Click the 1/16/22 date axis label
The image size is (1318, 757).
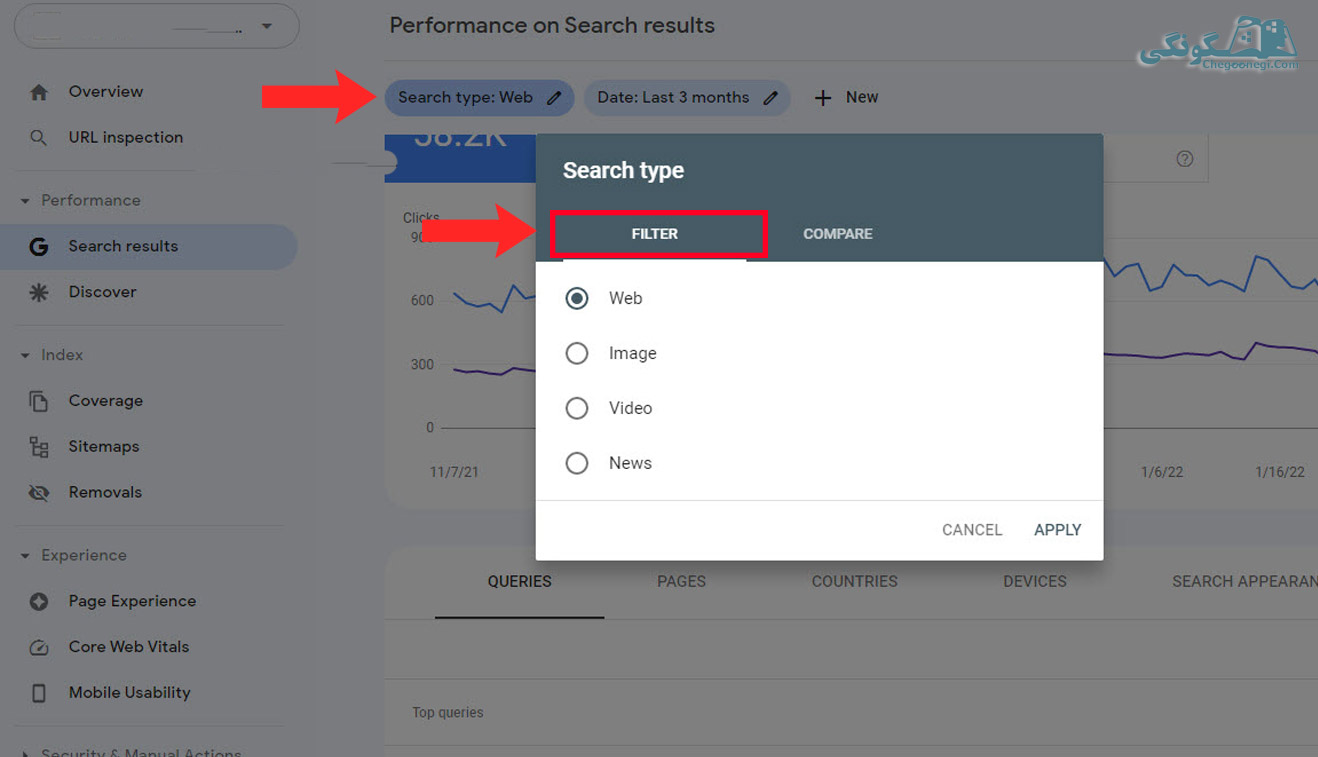(1280, 472)
